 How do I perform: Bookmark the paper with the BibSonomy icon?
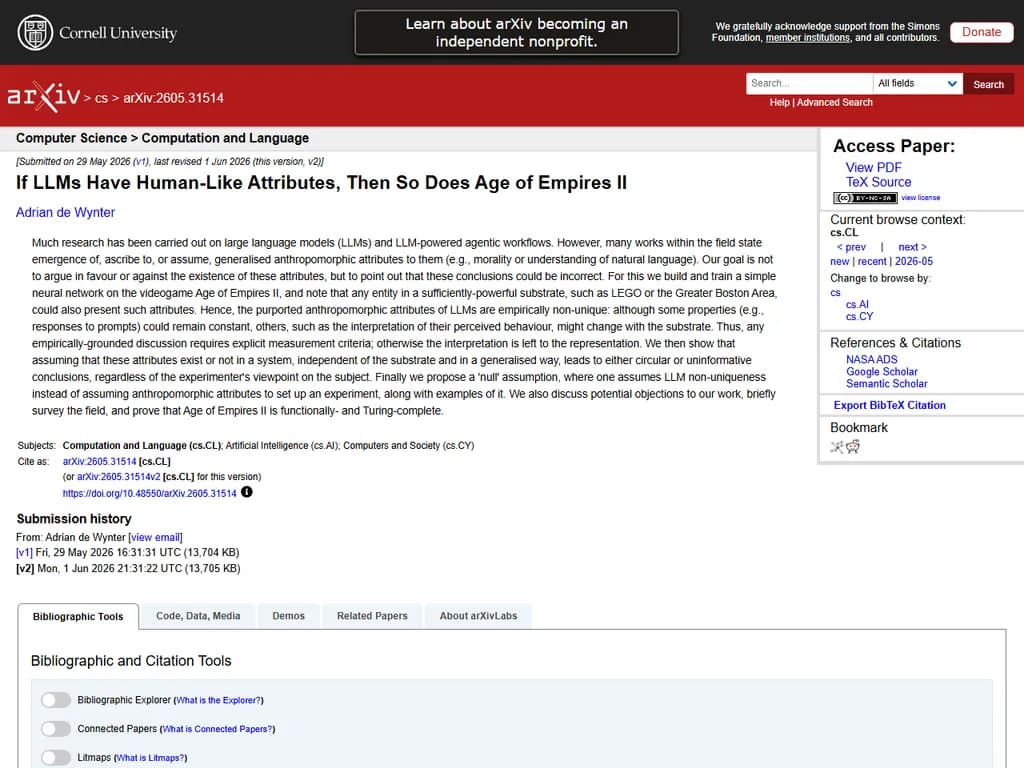click(x=837, y=447)
